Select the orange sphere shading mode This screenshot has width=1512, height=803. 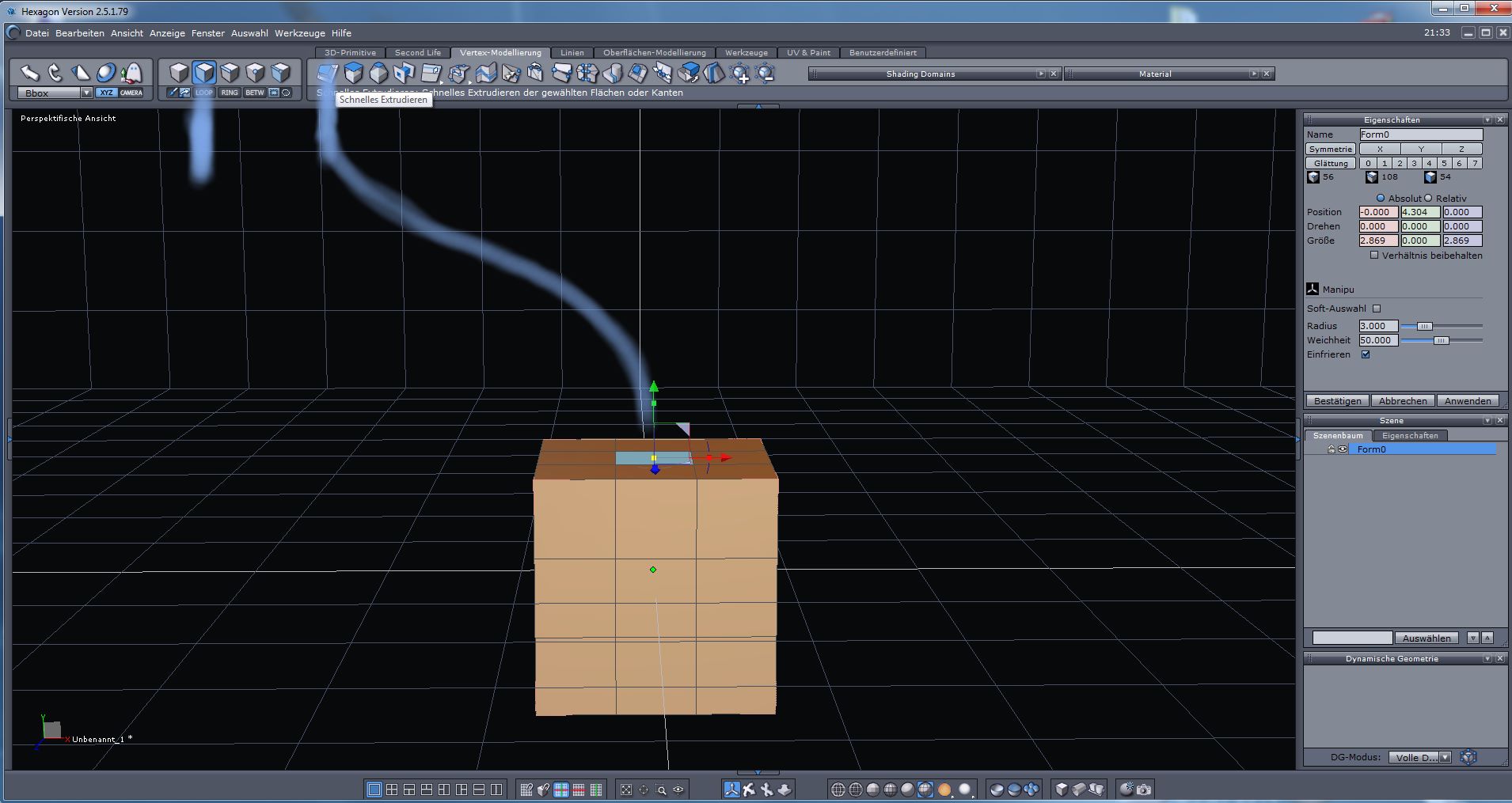coord(944,790)
